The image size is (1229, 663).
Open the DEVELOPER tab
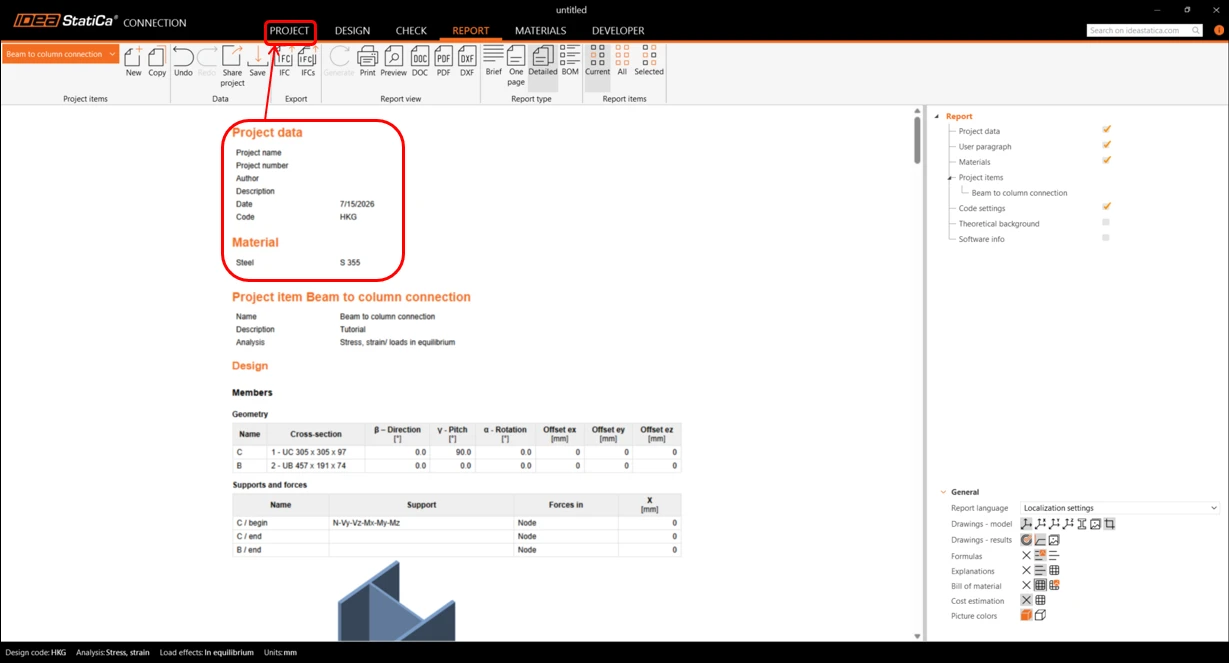click(x=618, y=31)
